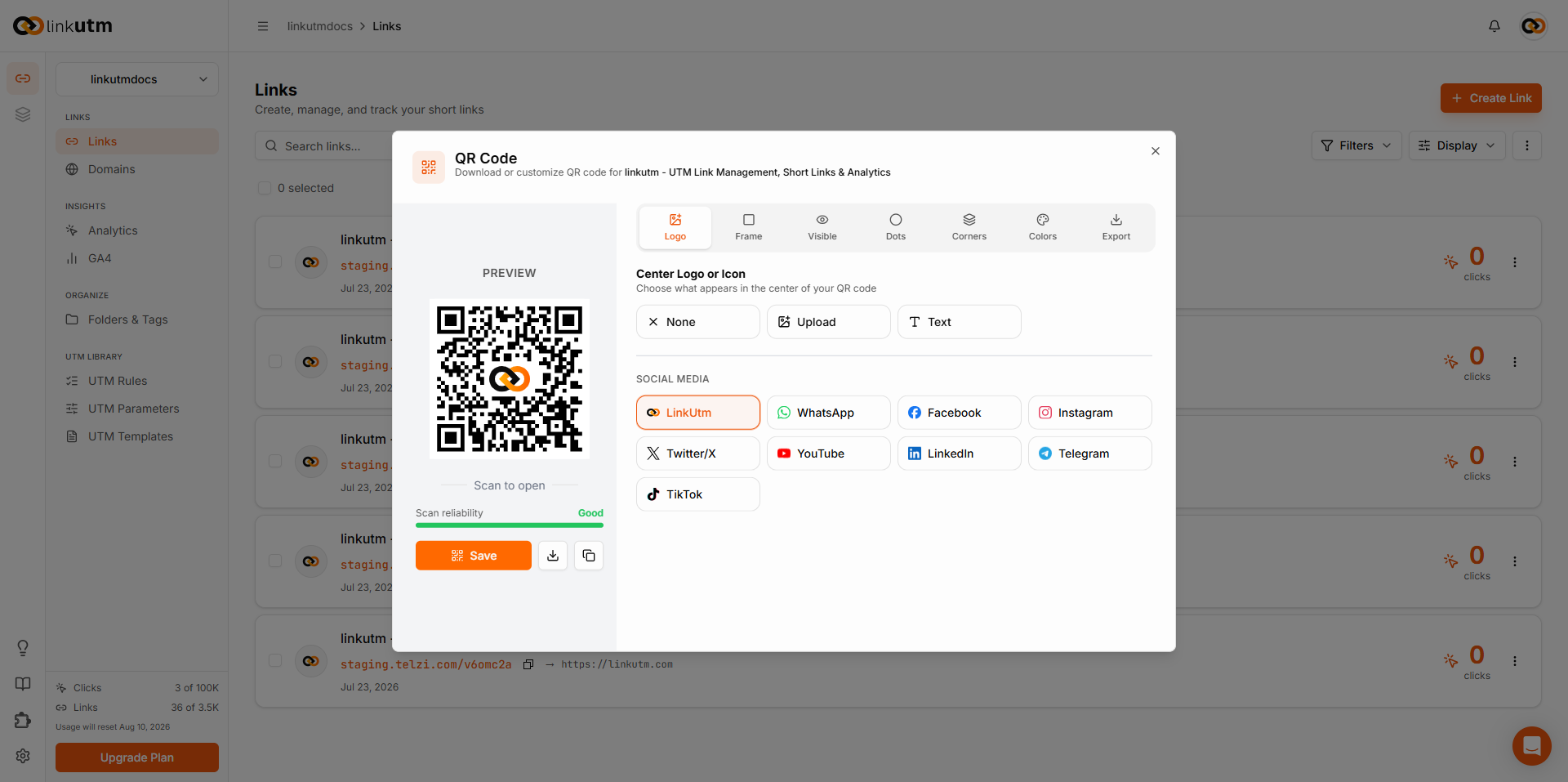Select the LinkedIn logo option

(x=960, y=454)
